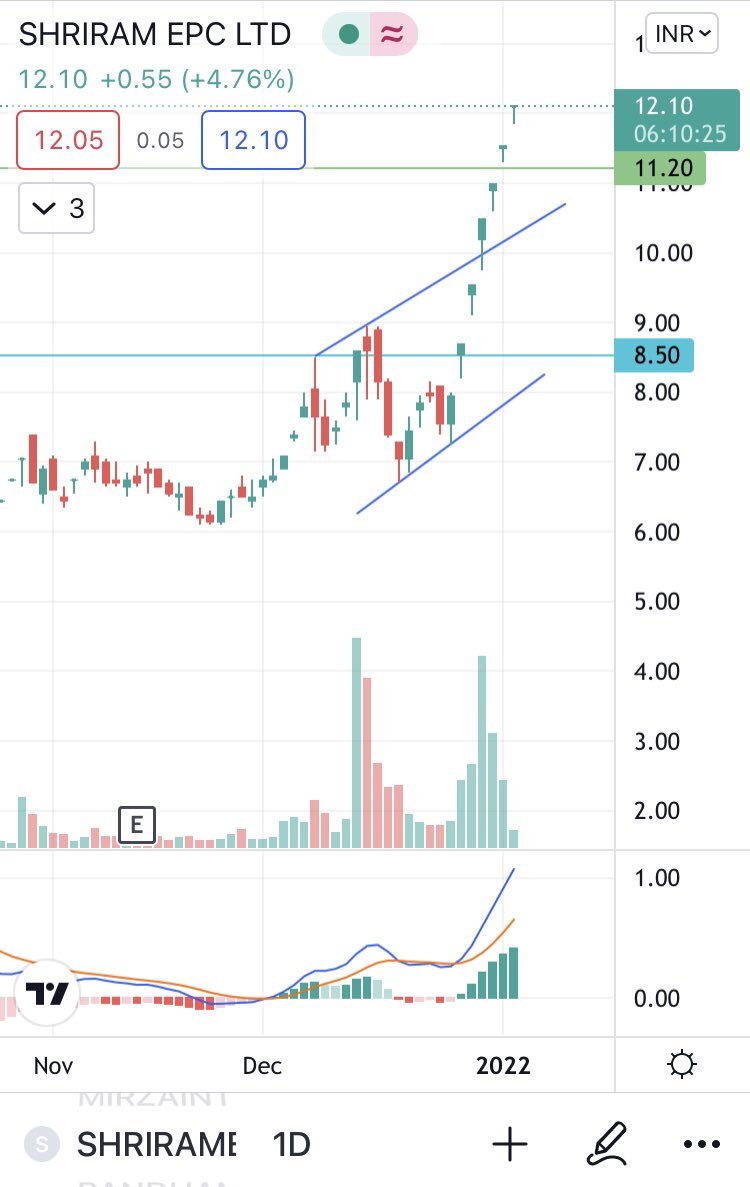Expand the indicators legend showing 3
Image resolution: width=750 pixels, height=1187 pixels.
pyautogui.click(x=57, y=208)
